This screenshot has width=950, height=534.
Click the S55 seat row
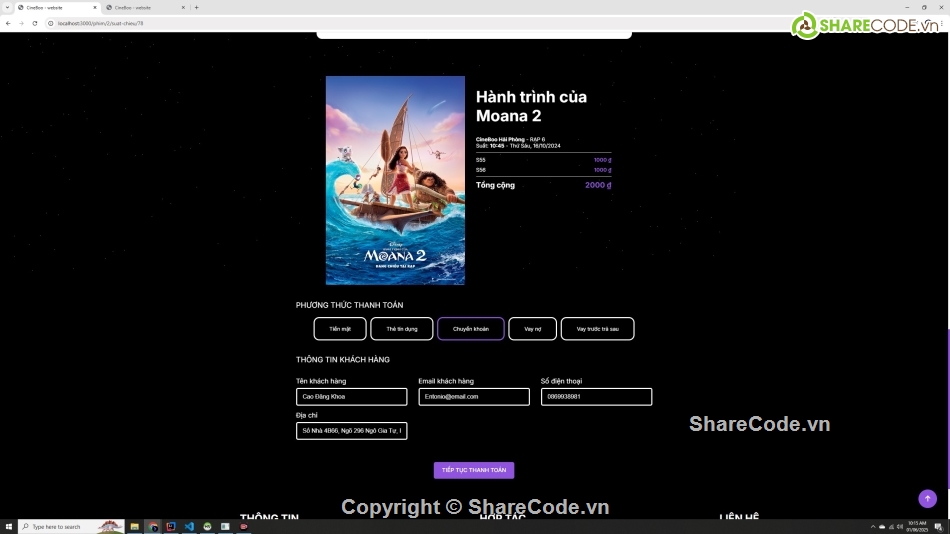[543, 160]
